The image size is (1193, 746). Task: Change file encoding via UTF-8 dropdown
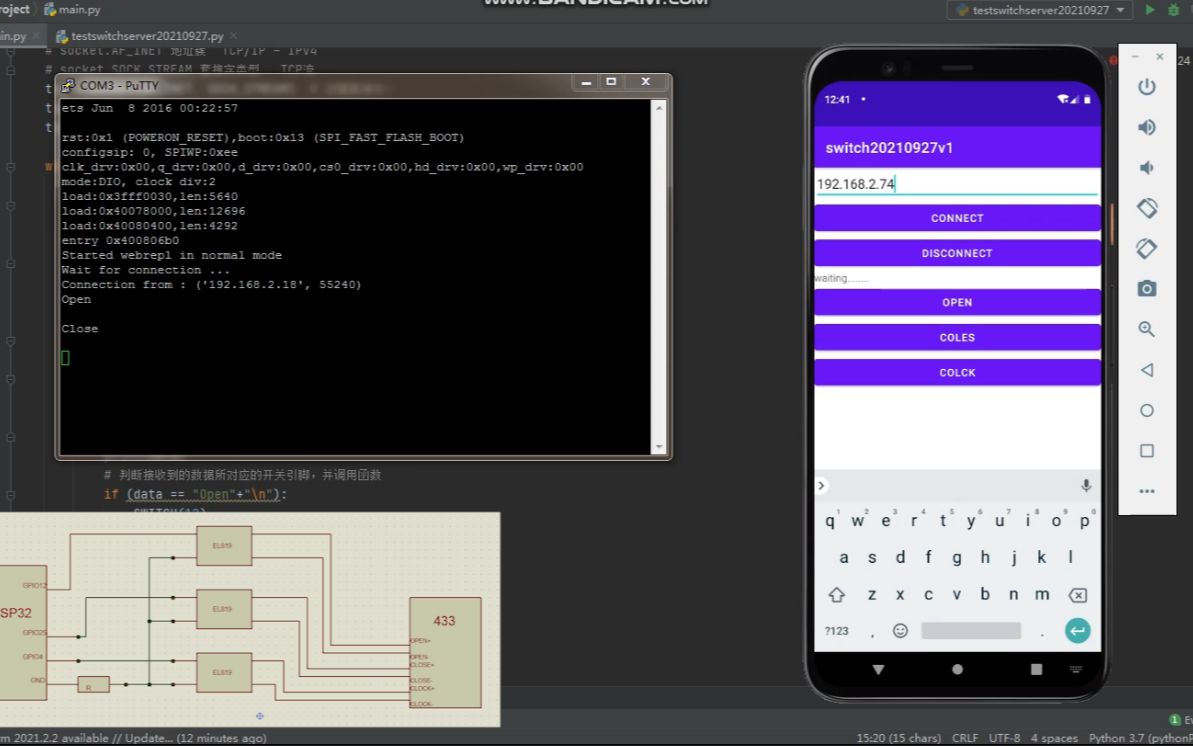coord(1004,737)
